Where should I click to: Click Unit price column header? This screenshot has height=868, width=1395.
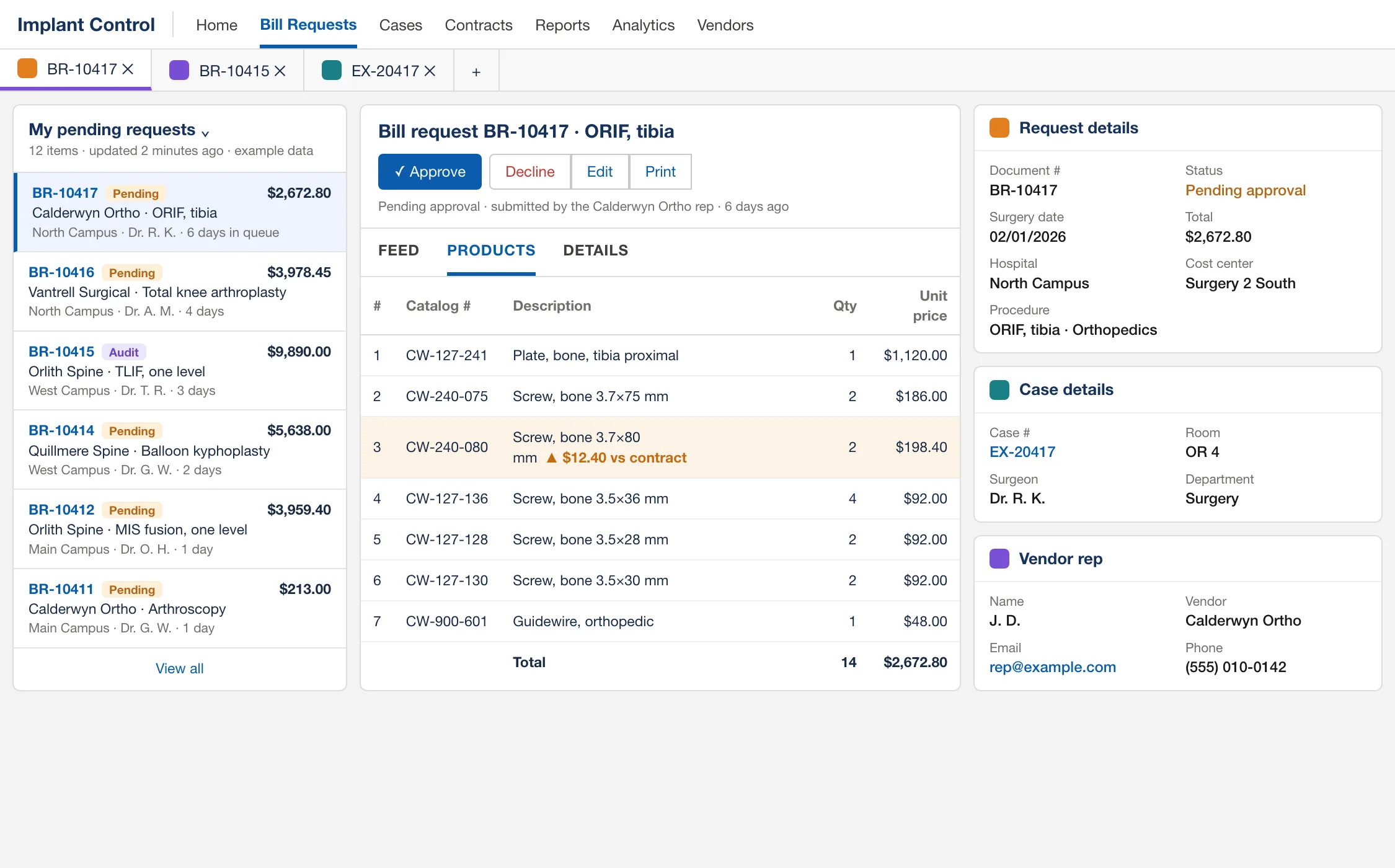point(929,306)
